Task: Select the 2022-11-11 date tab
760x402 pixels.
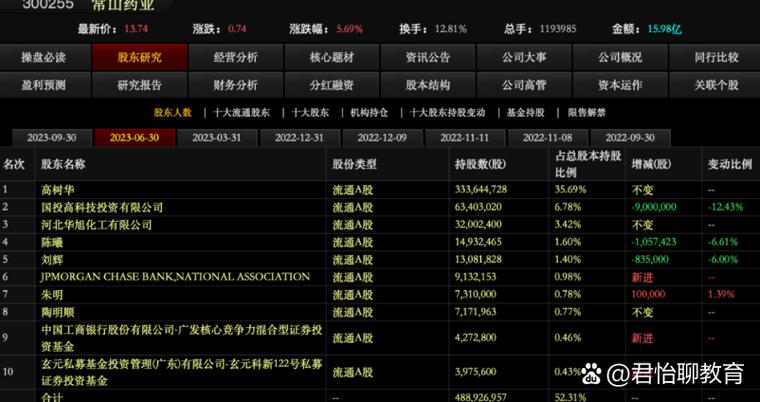Action: 465,138
